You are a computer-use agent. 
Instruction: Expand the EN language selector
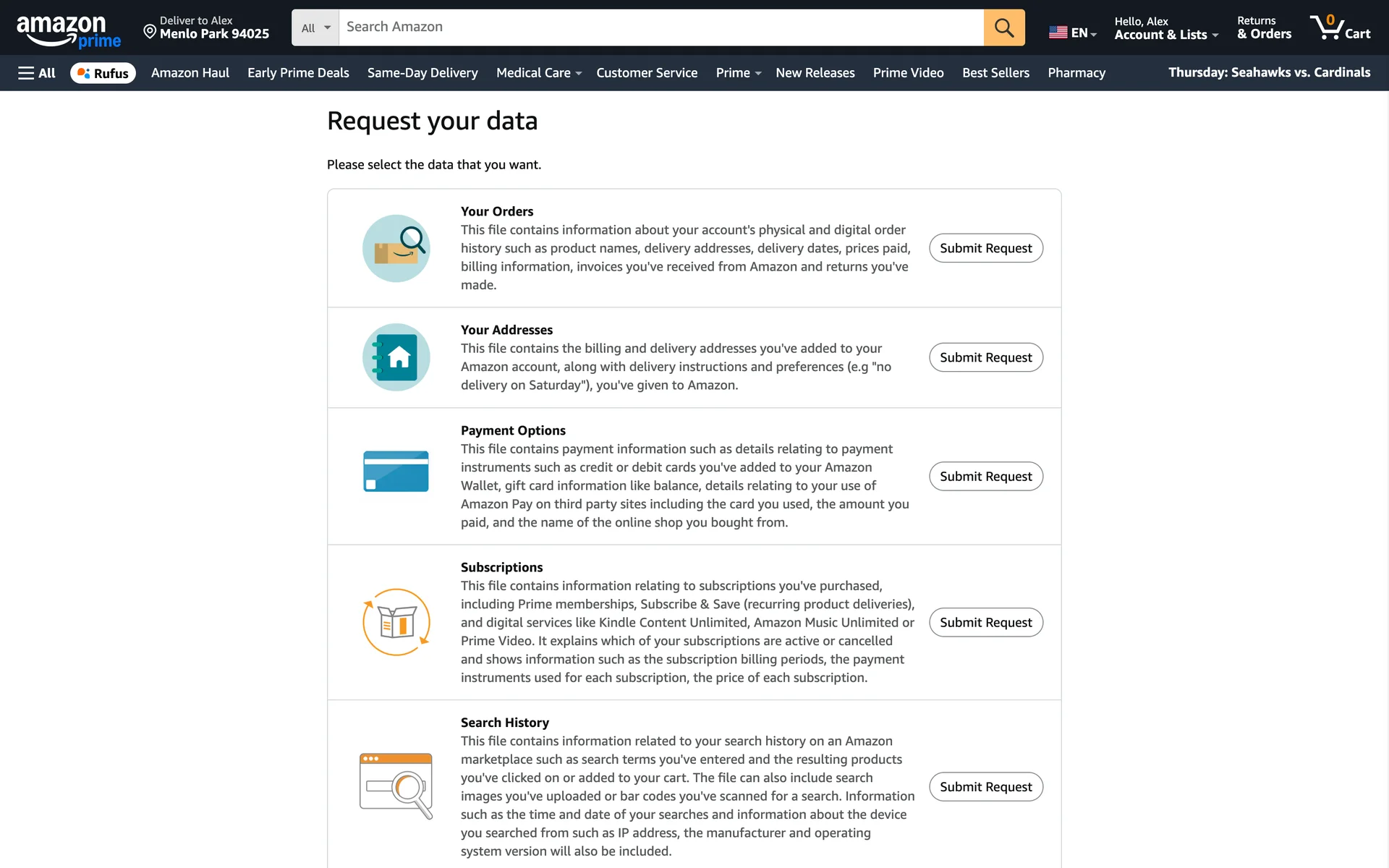(1072, 33)
